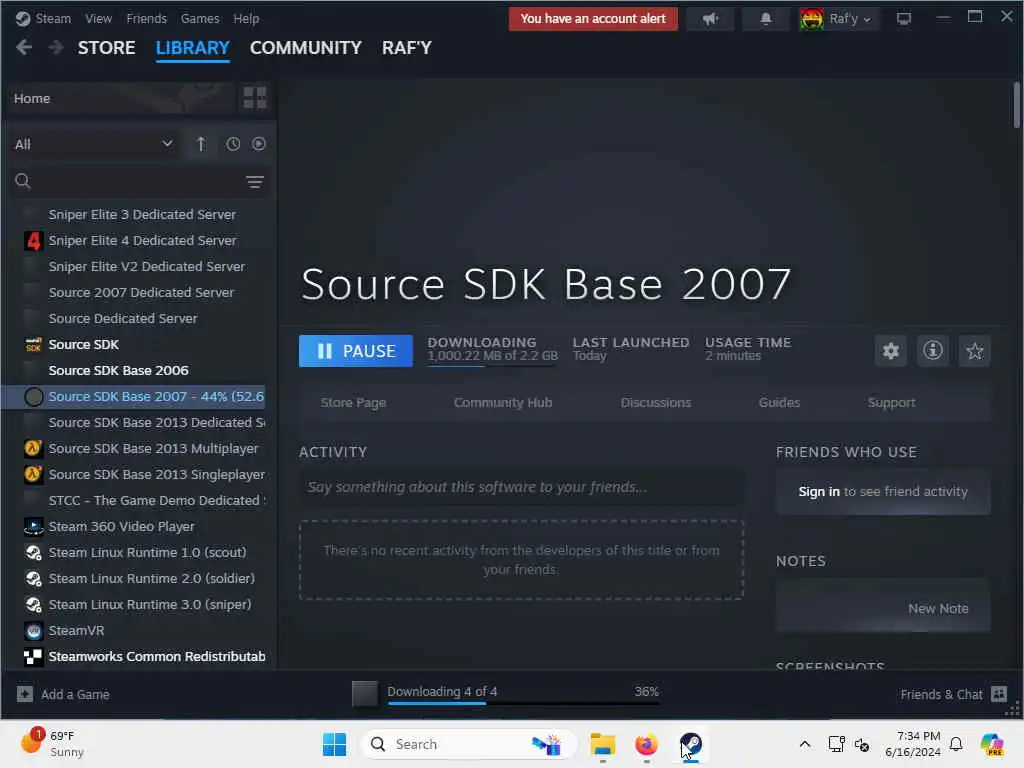Open the Games menu
Image resolution: width=1024 pixels, height=768 pixels.
[200, 18]
